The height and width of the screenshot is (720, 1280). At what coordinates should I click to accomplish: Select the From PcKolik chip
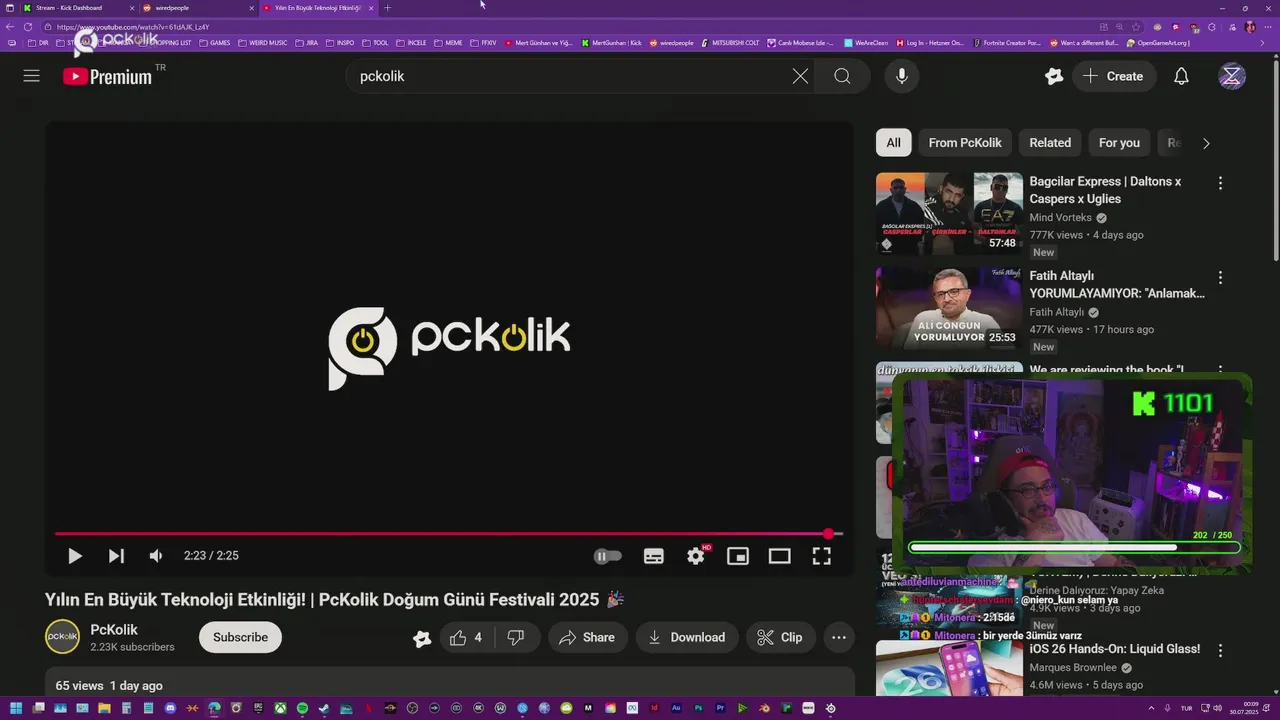pos(965,143)
